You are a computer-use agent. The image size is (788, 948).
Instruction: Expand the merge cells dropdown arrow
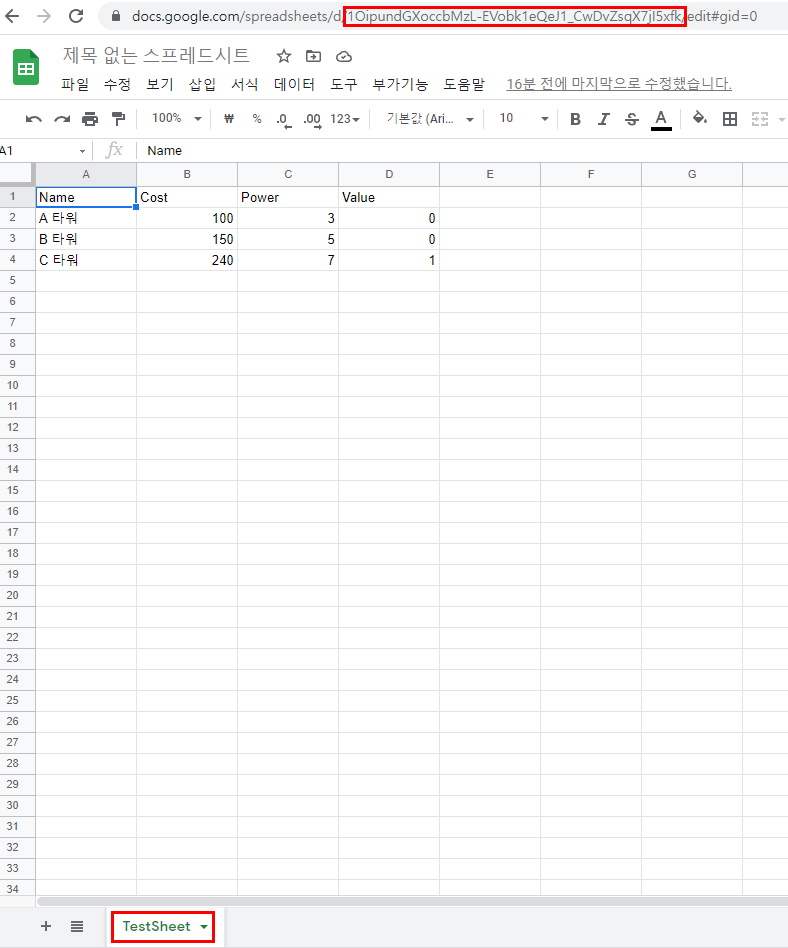tap(781, 120)
